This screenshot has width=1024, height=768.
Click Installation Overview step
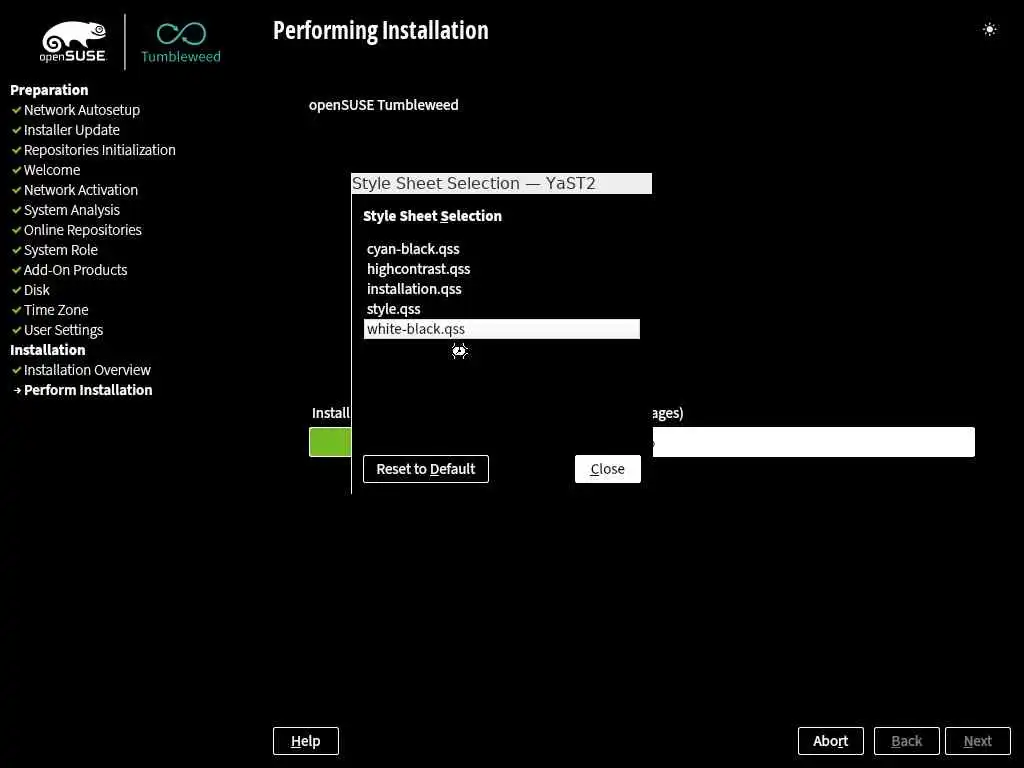(x=88, y=370)
